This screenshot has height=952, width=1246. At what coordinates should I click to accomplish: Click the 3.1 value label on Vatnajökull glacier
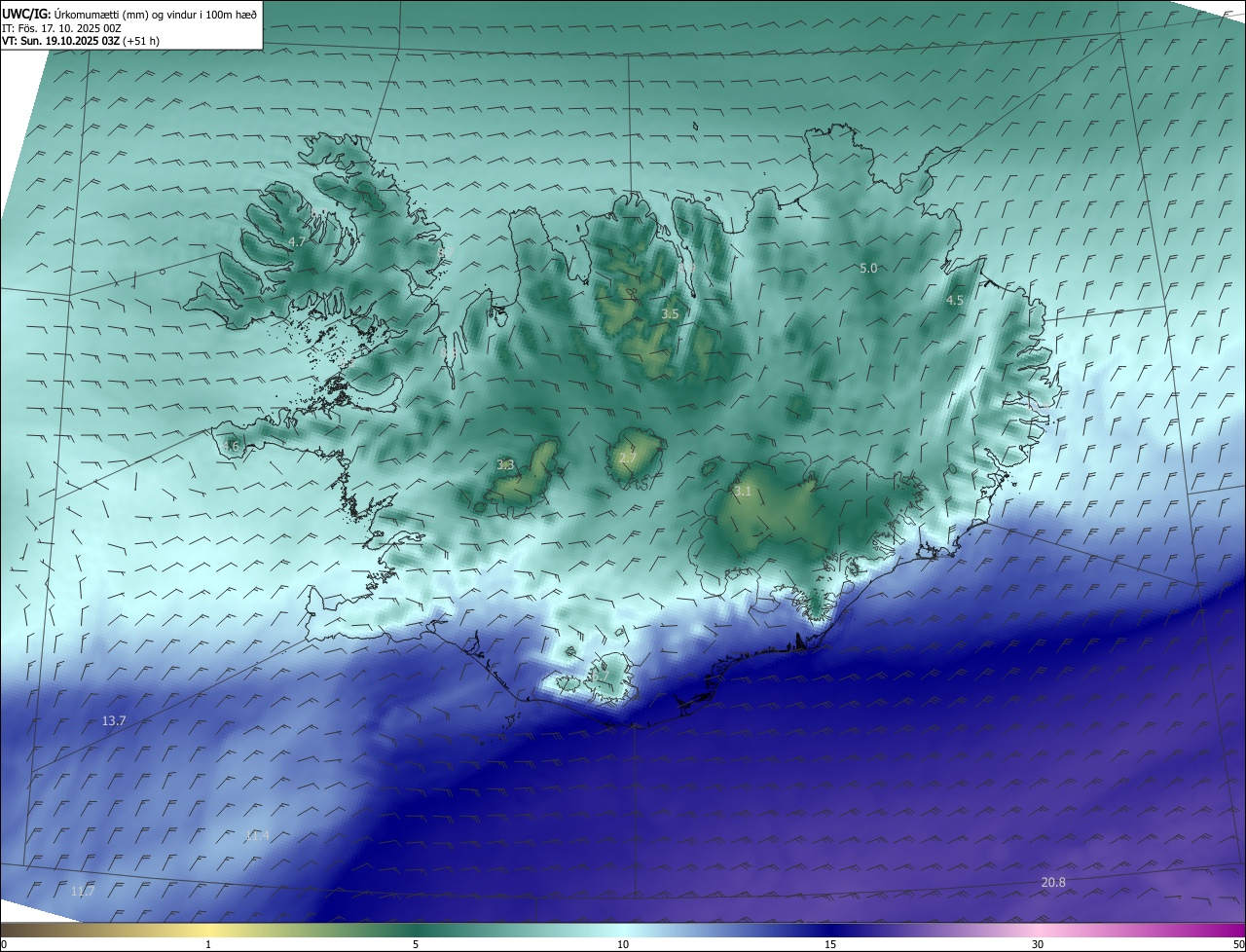743,492
